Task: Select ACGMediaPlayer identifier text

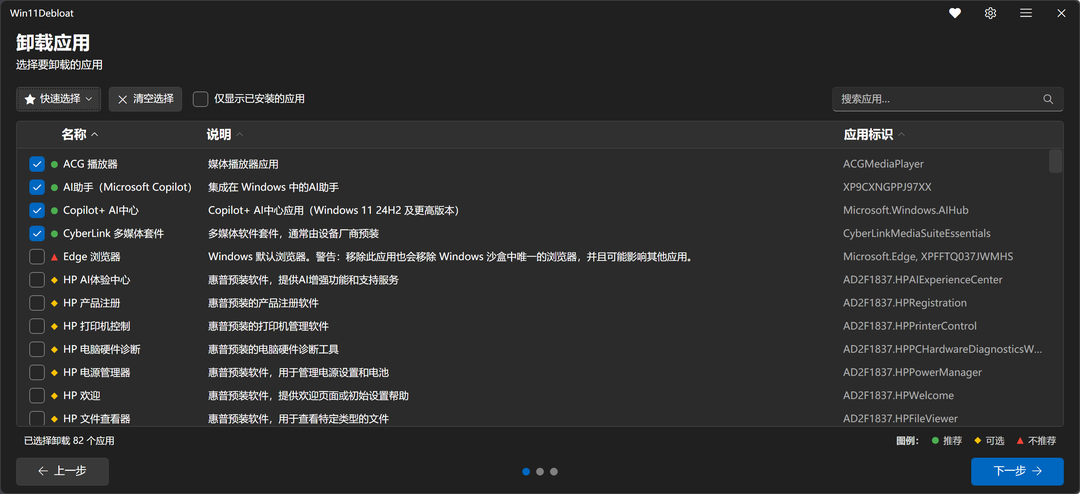Action: [883, 164]
